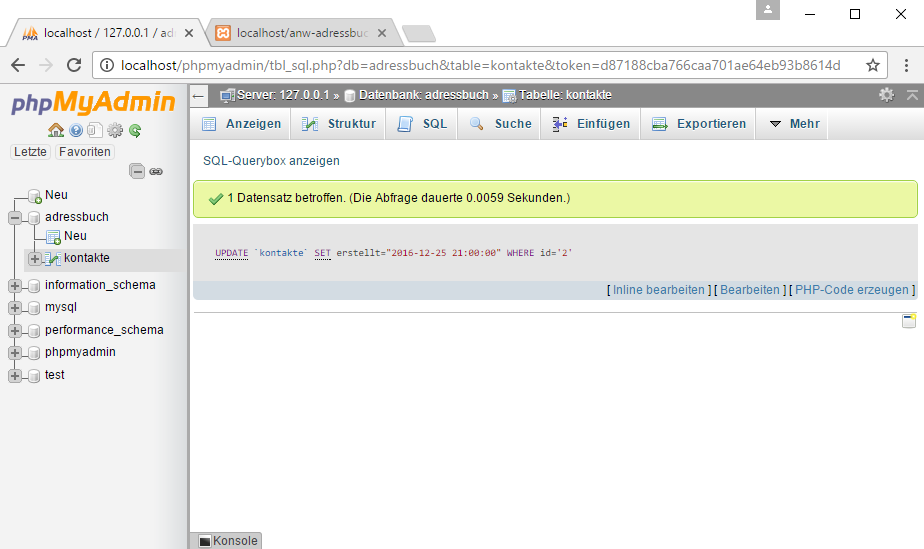Open the Exportieren tab
Image resolution: width=924 pixels, height=549 pixels.
pos(699,124)
